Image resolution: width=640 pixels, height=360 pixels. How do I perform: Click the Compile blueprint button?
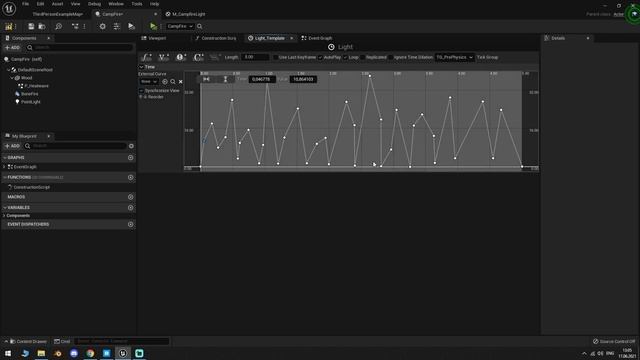click(9, 26)
